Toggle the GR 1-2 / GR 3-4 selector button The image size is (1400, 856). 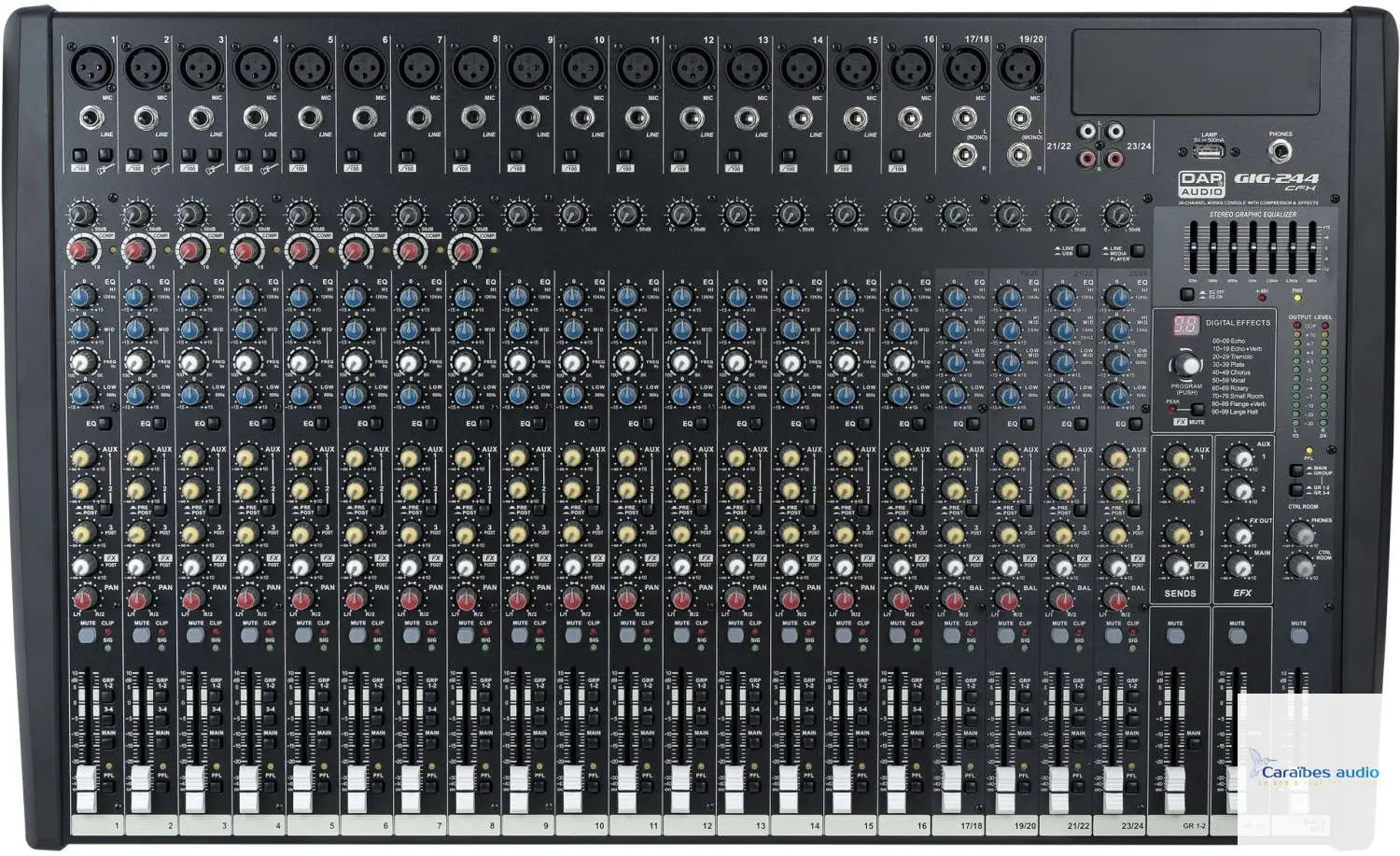pos(1296,488)
